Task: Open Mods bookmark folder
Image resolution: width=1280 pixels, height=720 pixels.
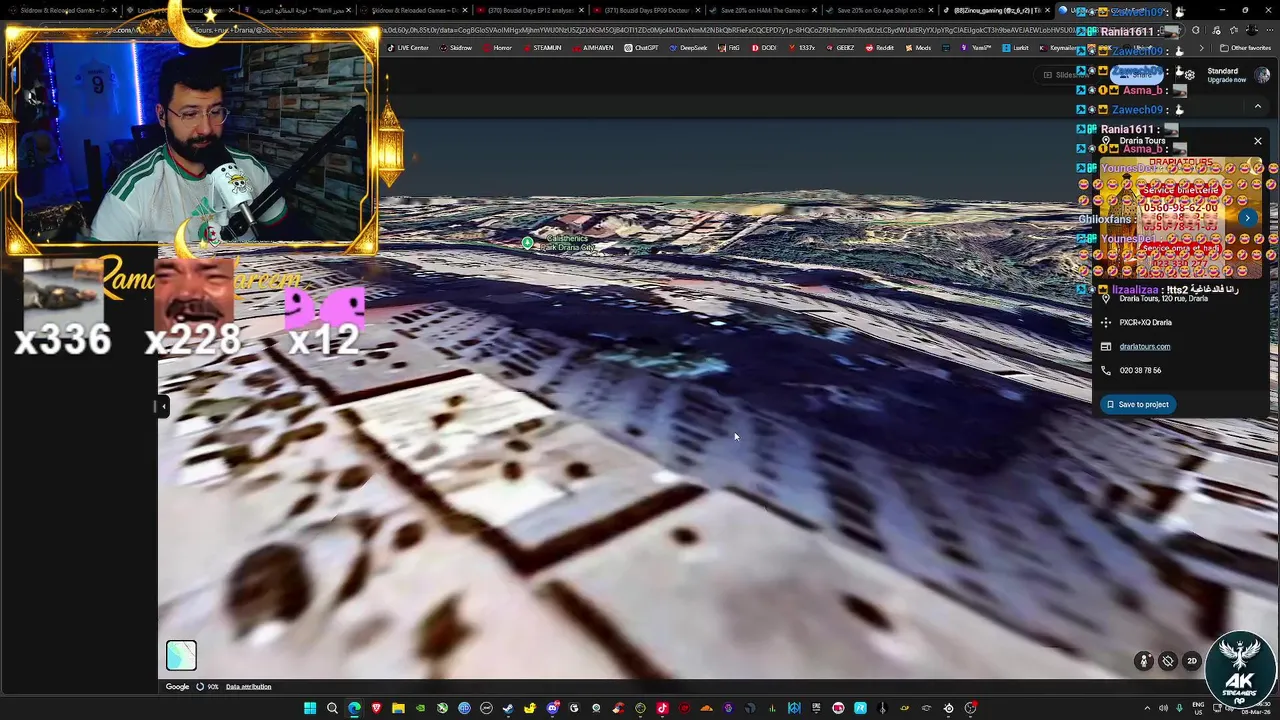Action: click(x=918, y=48)
